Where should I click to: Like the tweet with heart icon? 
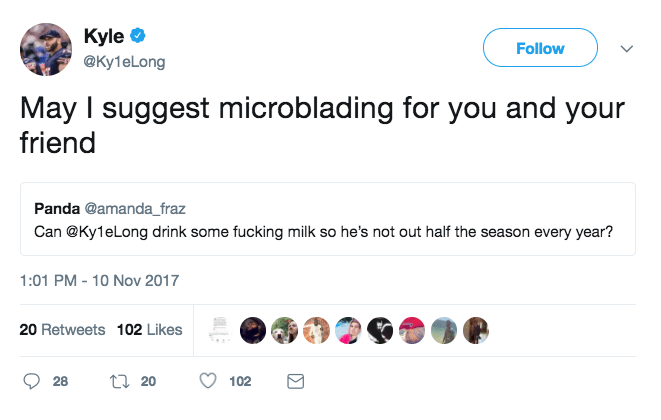coord(208,381)
